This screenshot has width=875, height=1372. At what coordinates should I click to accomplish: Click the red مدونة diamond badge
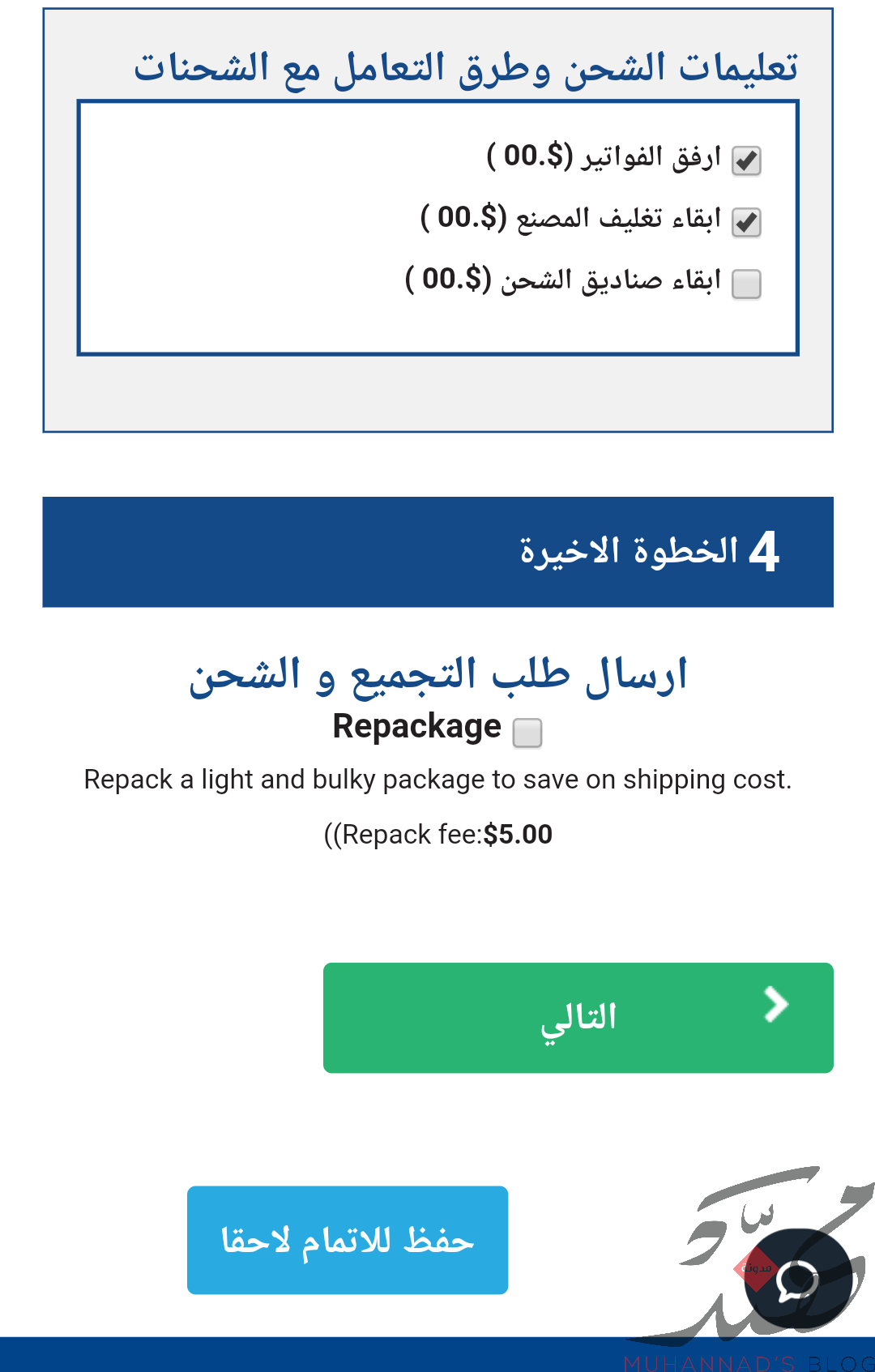coord(755,1267)
